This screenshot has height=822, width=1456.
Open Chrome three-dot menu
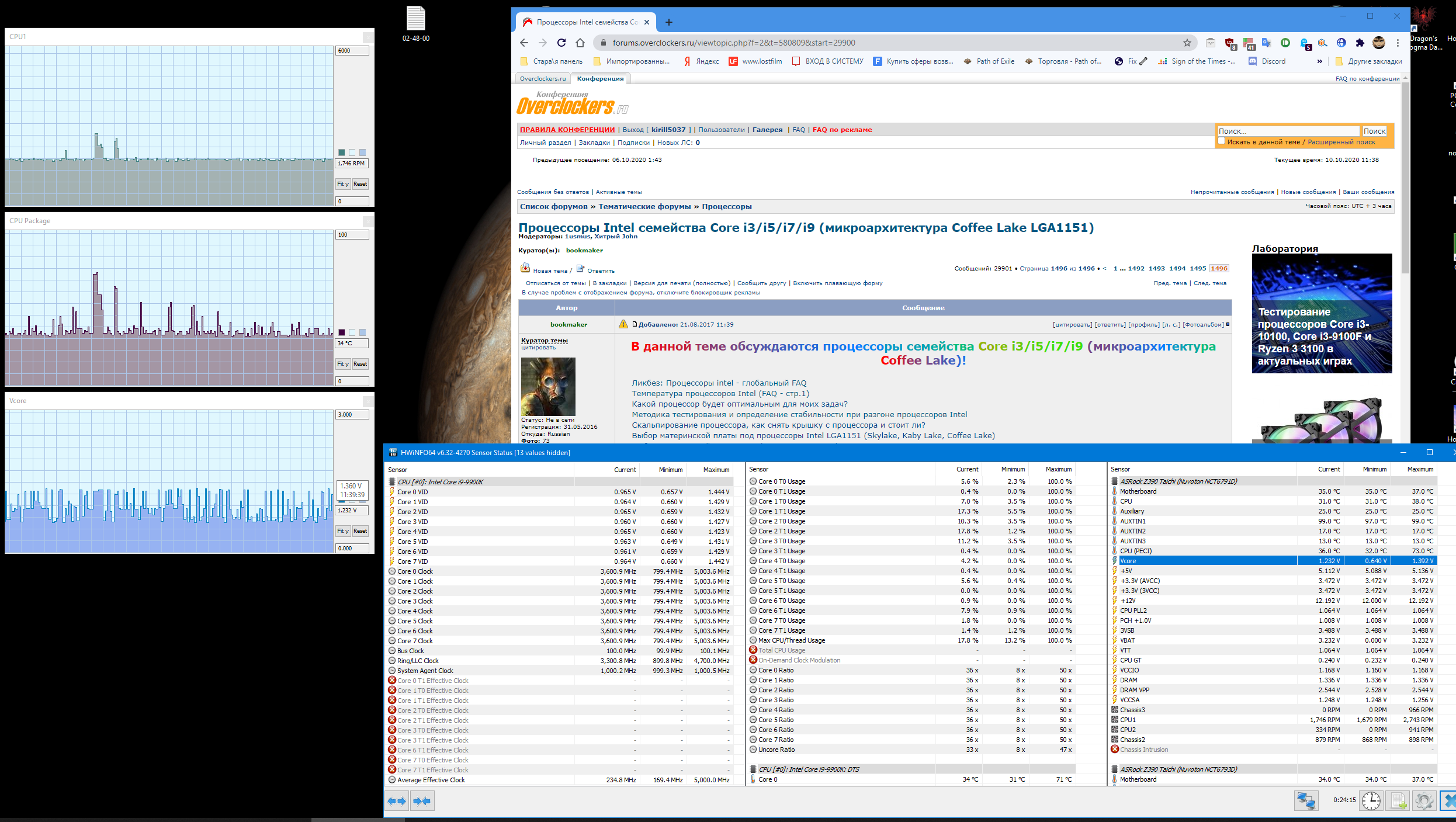click(1397, 43)
